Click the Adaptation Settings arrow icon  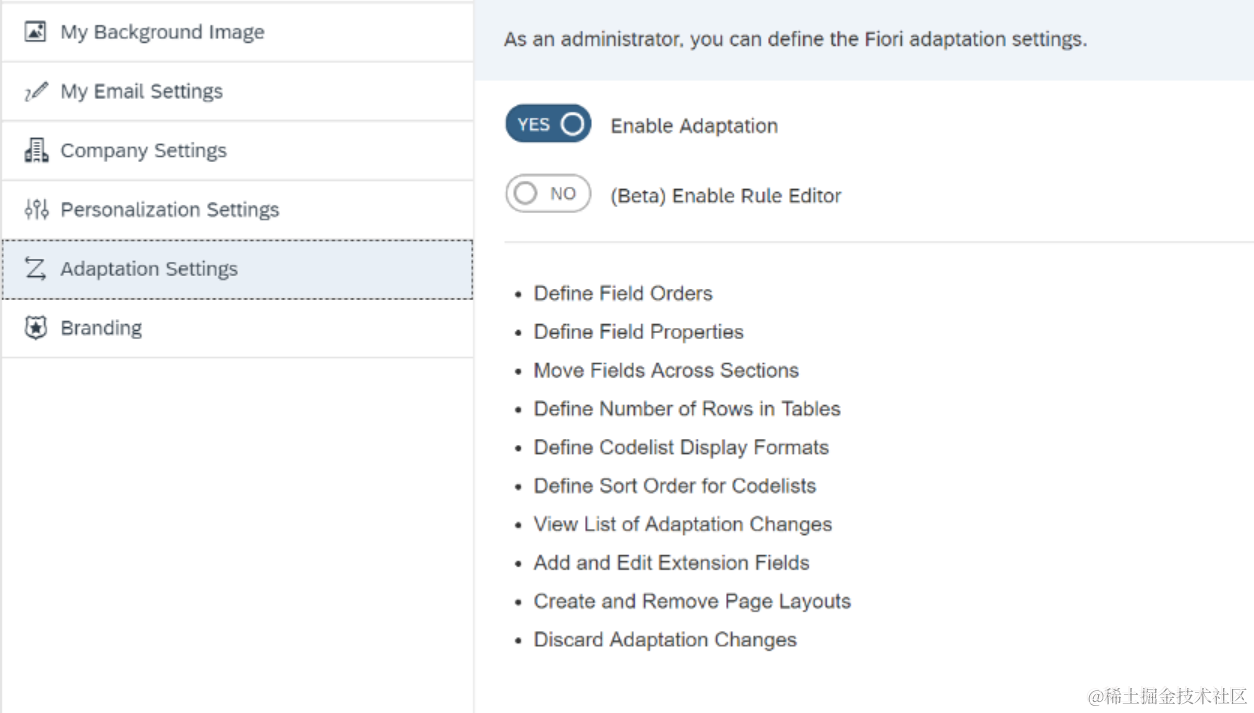36,269
